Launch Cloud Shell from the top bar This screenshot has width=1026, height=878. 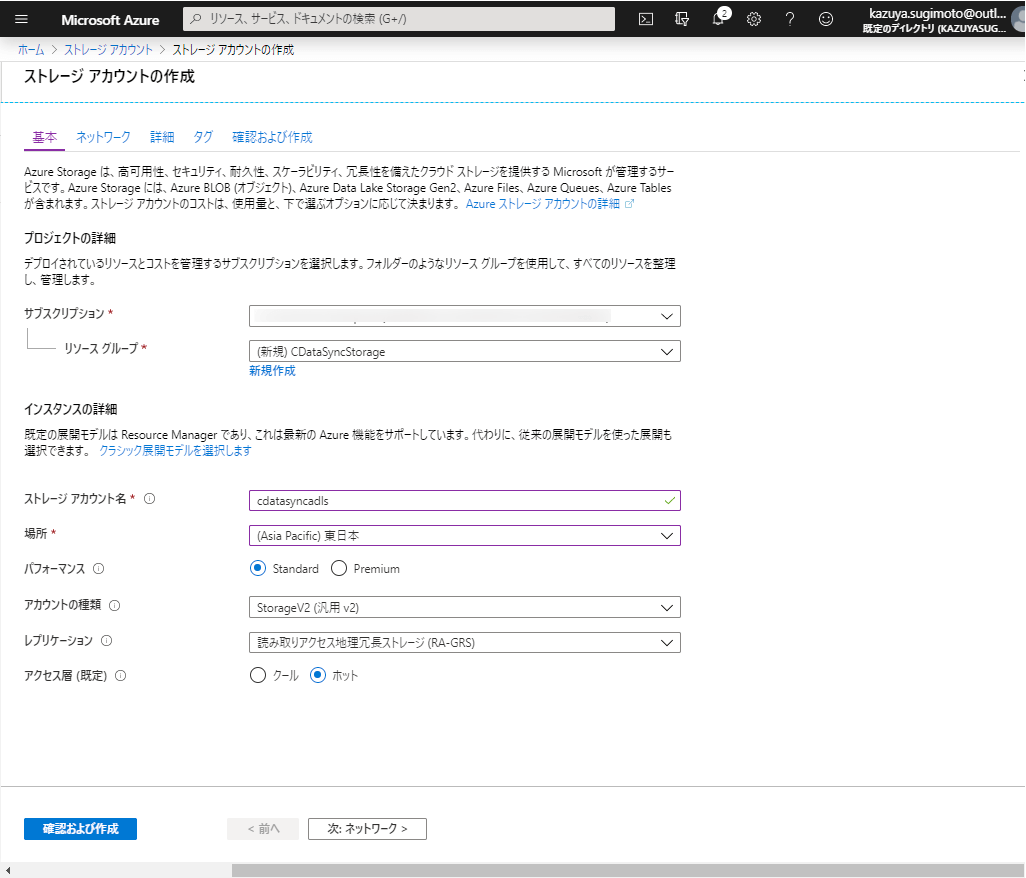pyautogui.click(x=646, y=19)
